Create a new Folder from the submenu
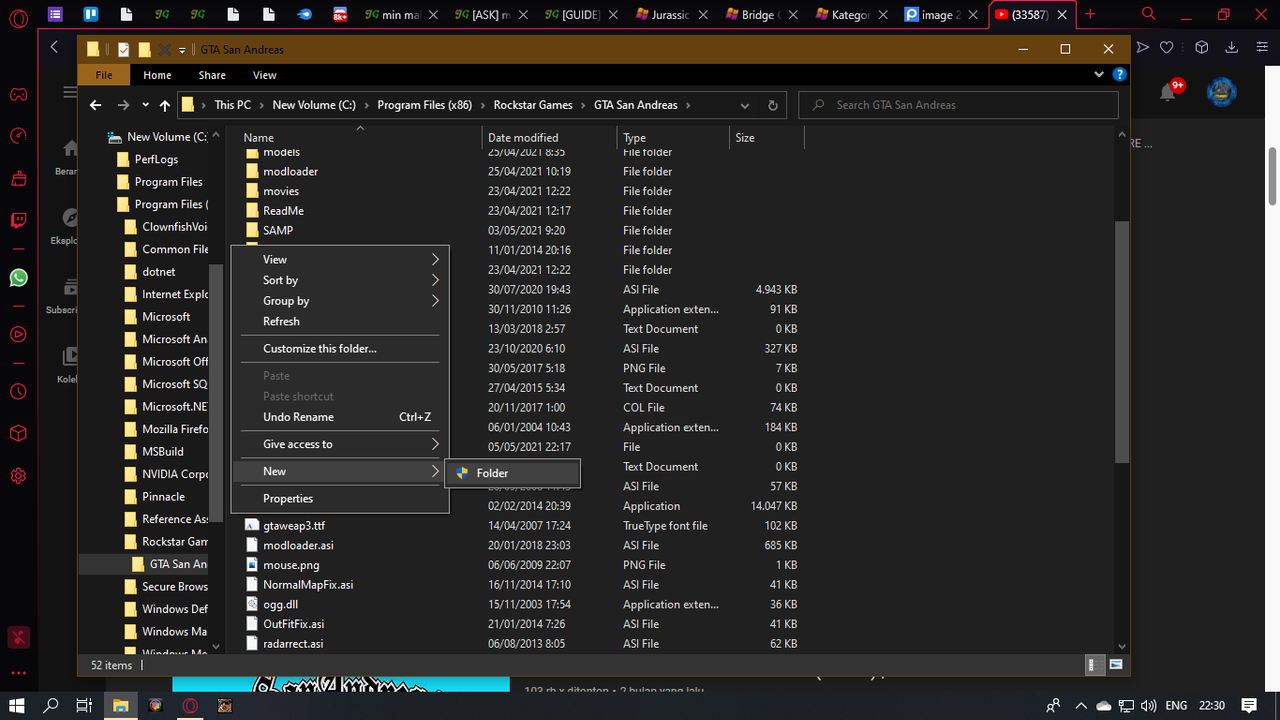The image size is (1280, 720). point(512,473)
